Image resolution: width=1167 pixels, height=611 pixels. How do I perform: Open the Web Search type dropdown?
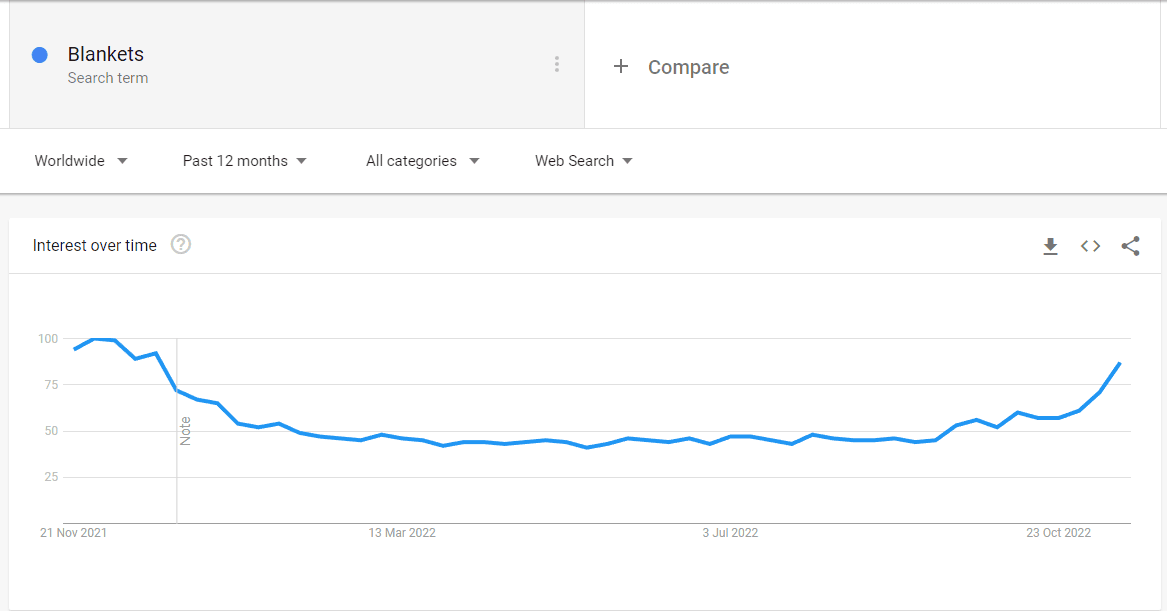tap(584, 161)
